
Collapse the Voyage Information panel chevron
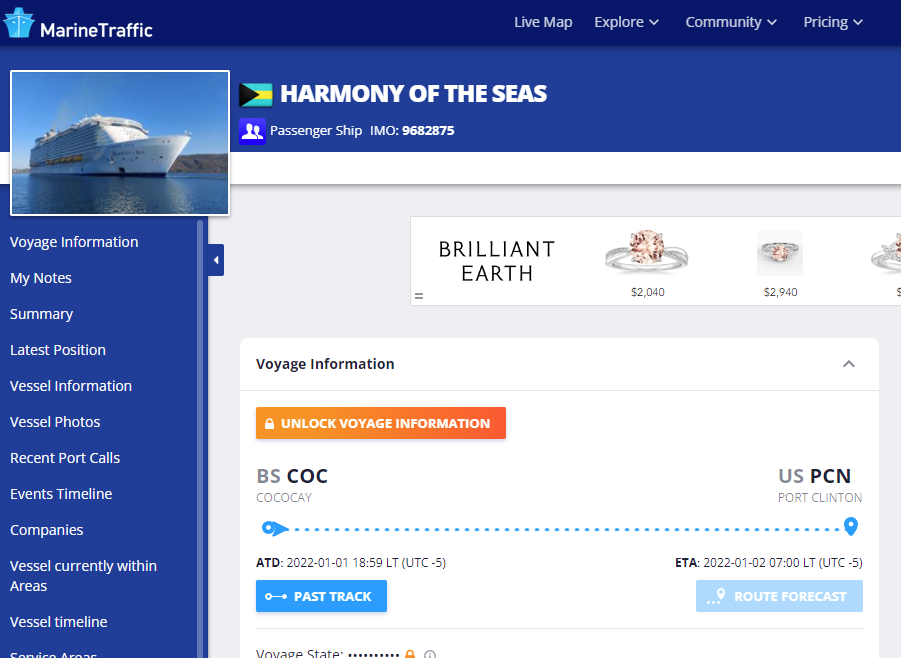(x=849, y=364)
